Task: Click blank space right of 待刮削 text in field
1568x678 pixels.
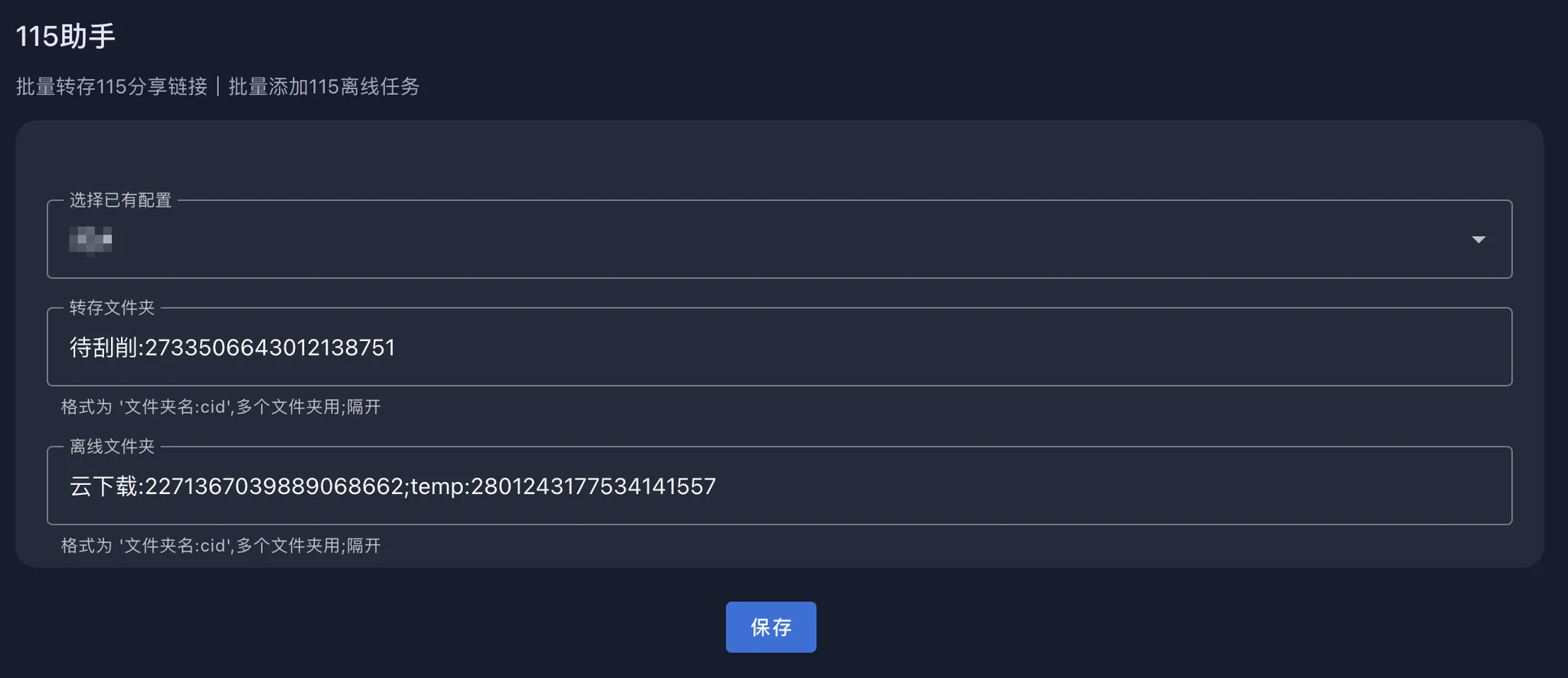Action: point(949,347)
